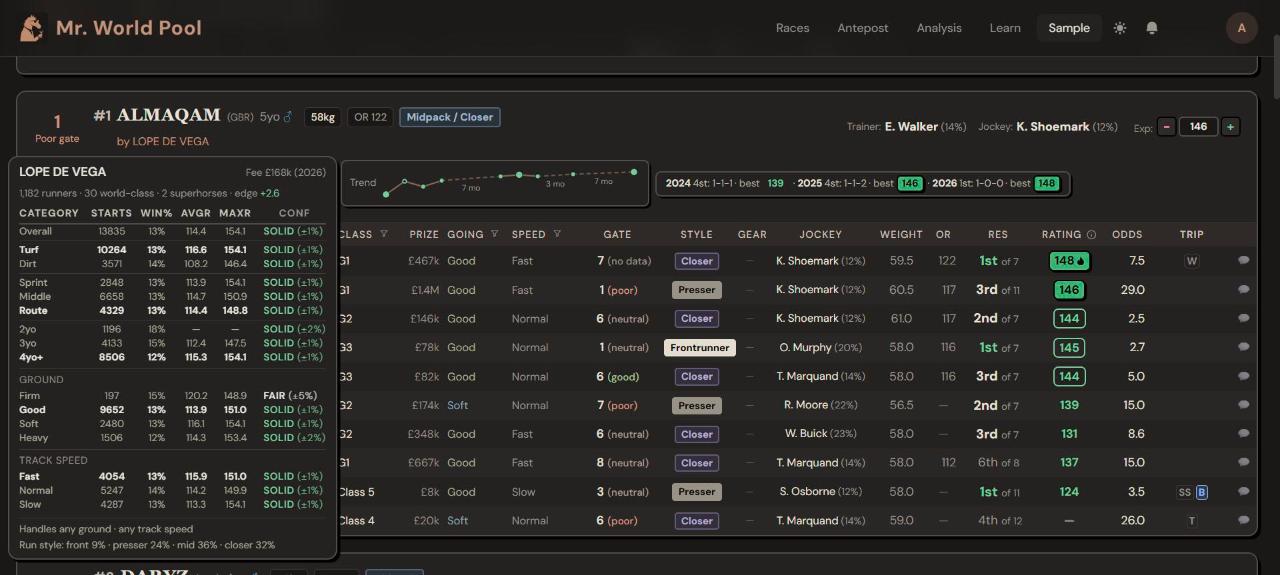Open comment icon on the 2.5 odds row
Screen dimensions: 1280x575
click(x=1244, y=318)
